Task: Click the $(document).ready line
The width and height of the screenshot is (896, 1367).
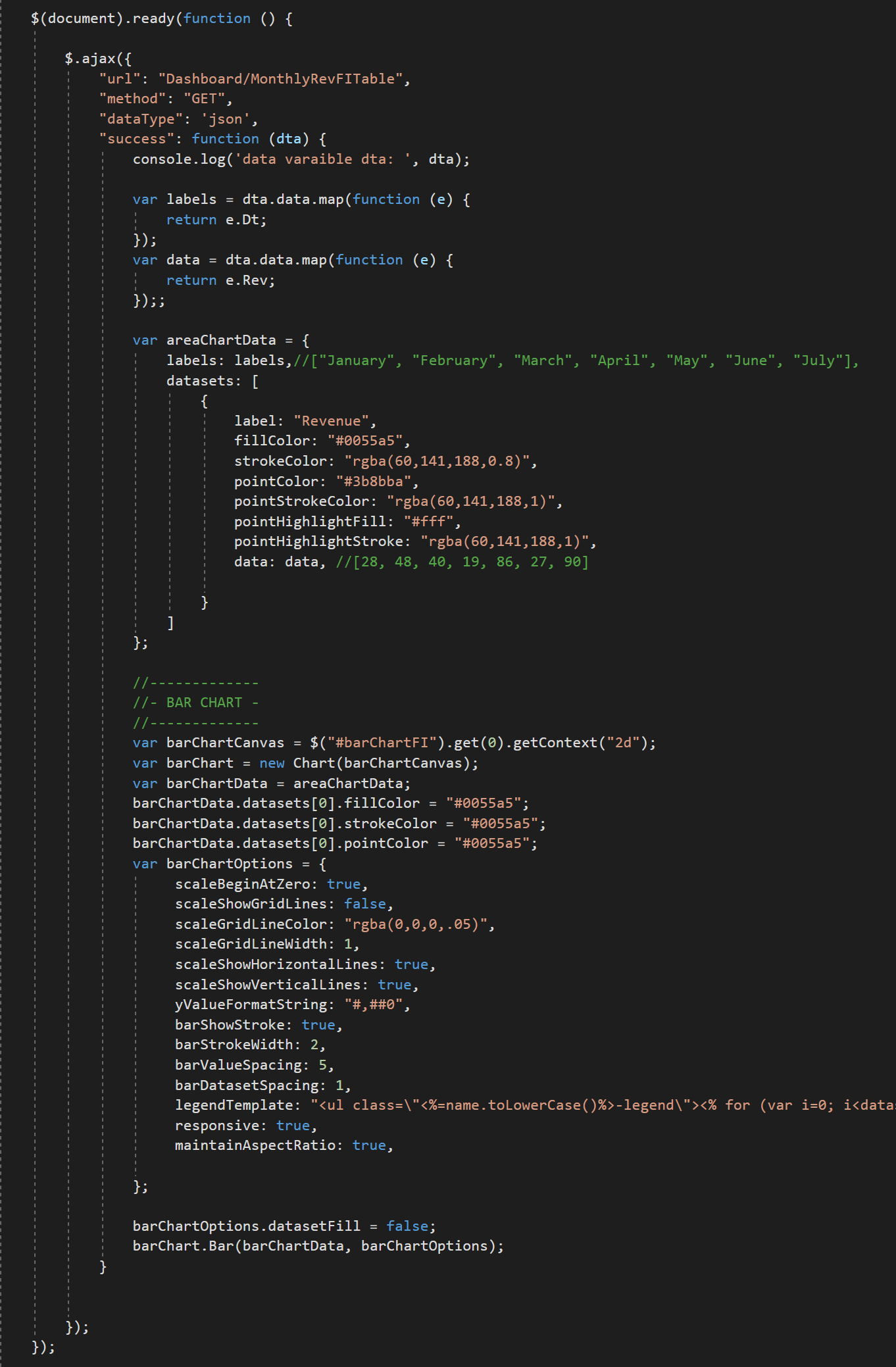Action: (162, 18)
